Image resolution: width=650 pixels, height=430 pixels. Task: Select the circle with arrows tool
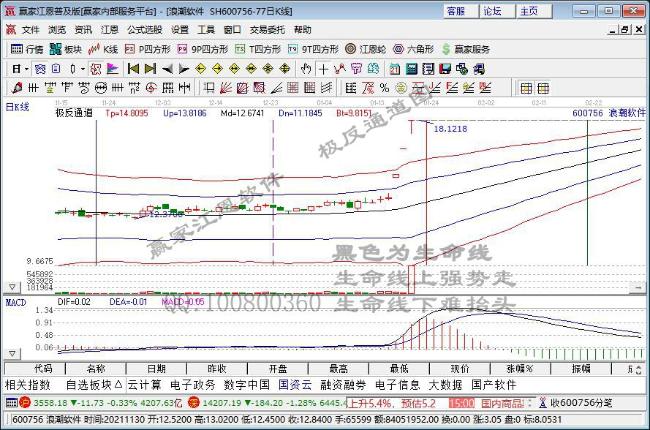(101, 88)
